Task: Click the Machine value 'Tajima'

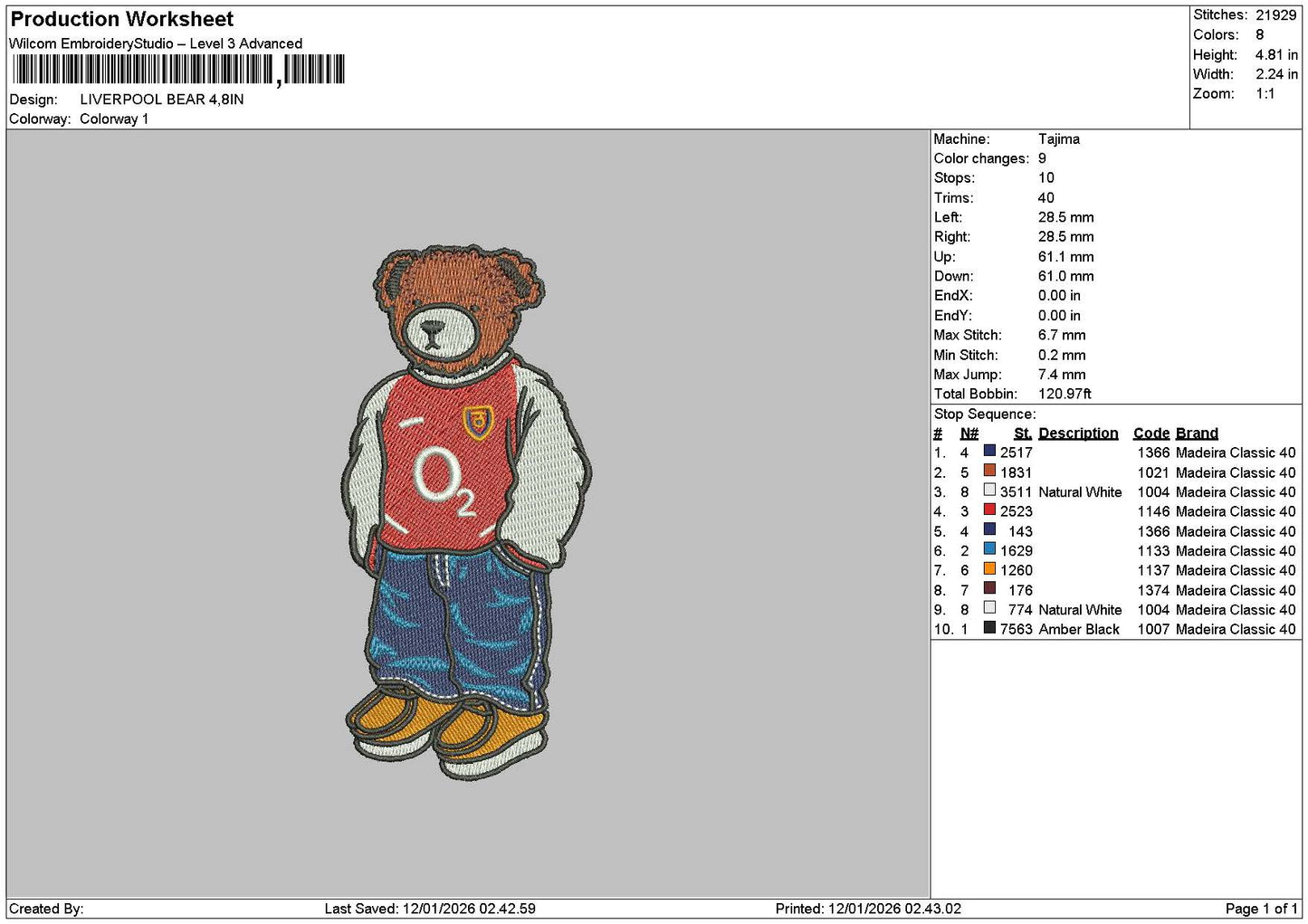Action: pyautogui.click(x=1059, y=139)
